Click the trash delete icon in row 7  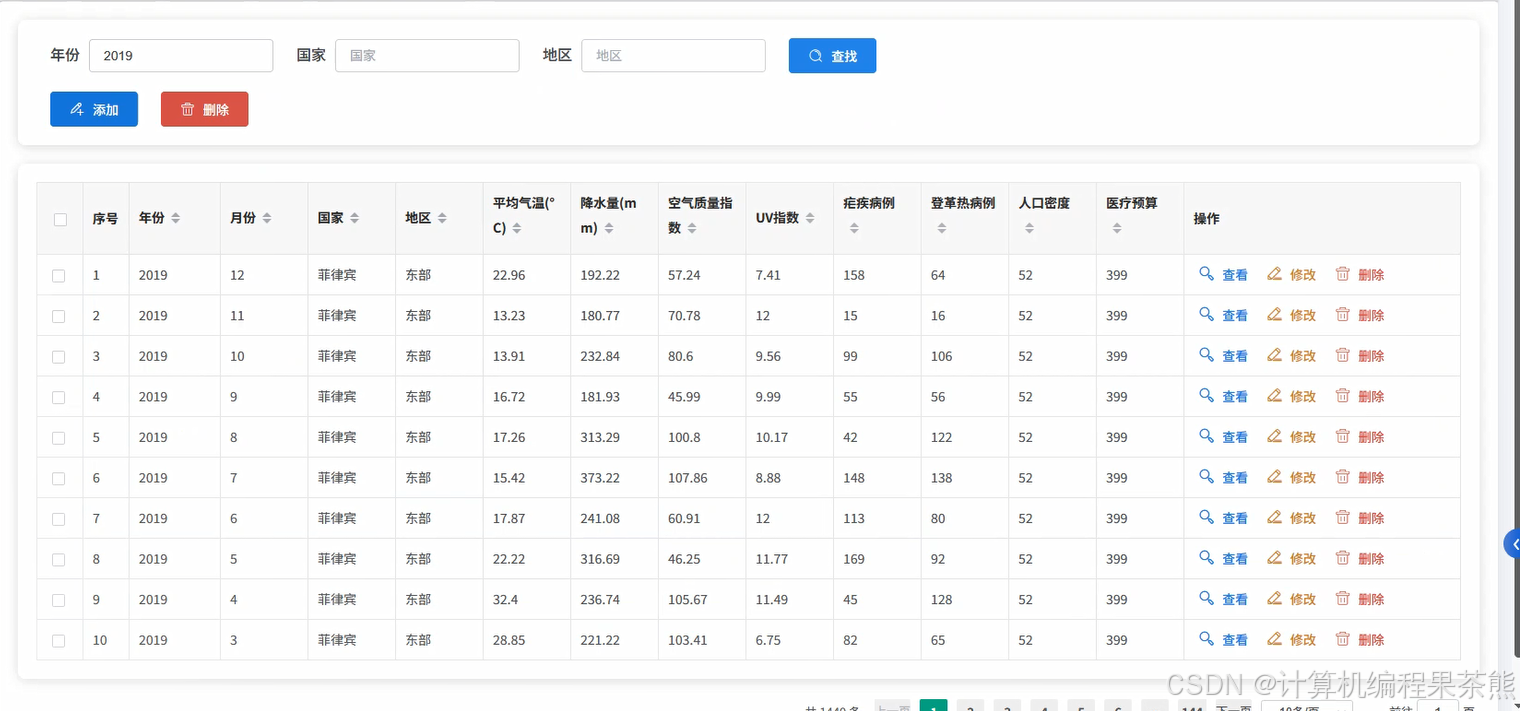click(x=1343, y=517)
